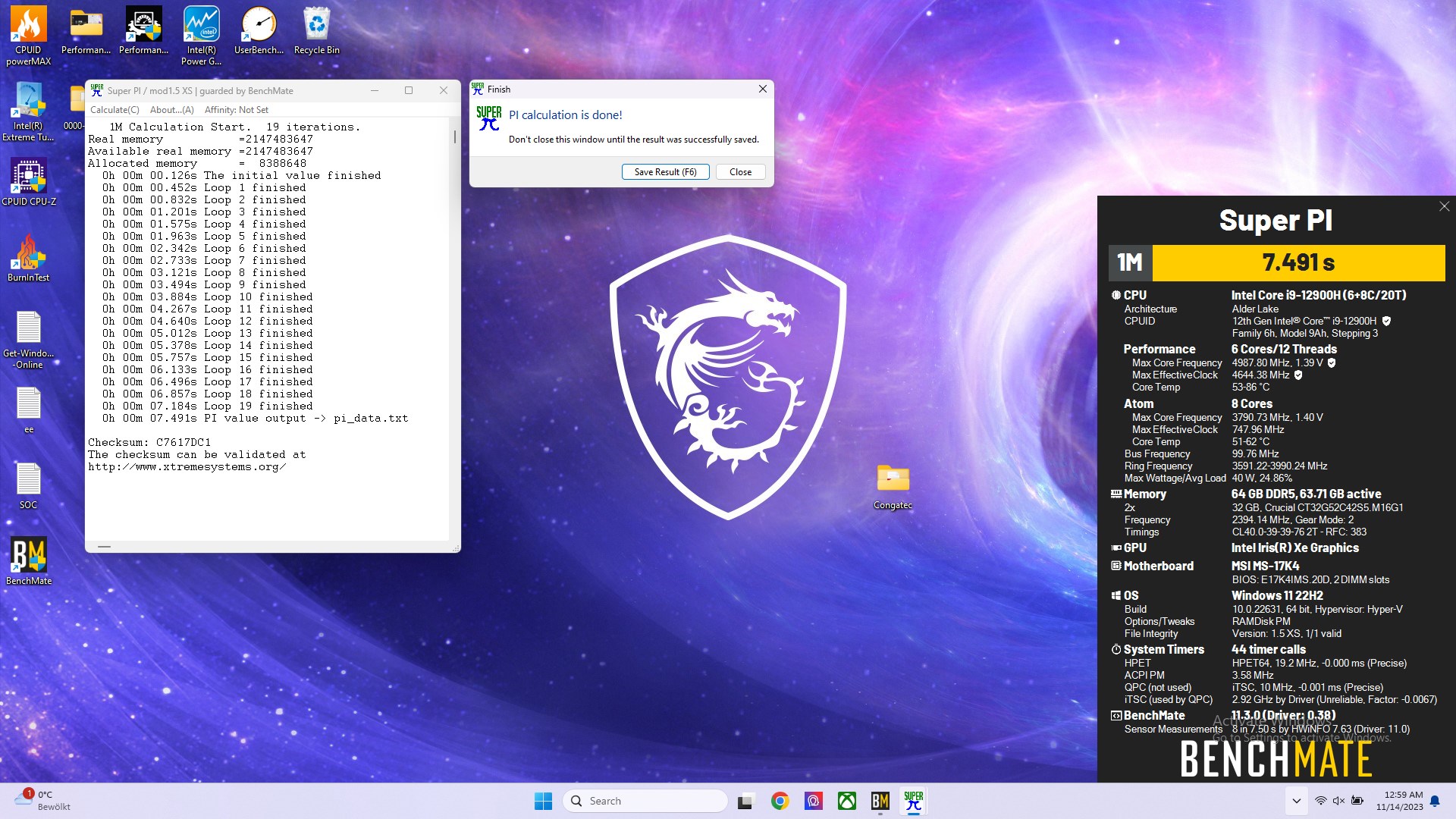Open purple app icon beside Chrome in taskbar
The width and height of the screenshot is (1456, 819).
point(813,801)
